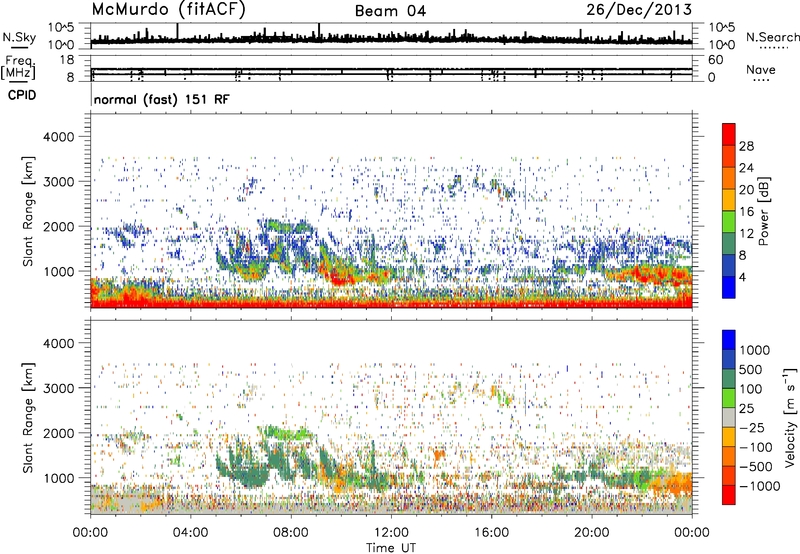Click the blue top of Velocity colorbar

(x=729, y=340)
